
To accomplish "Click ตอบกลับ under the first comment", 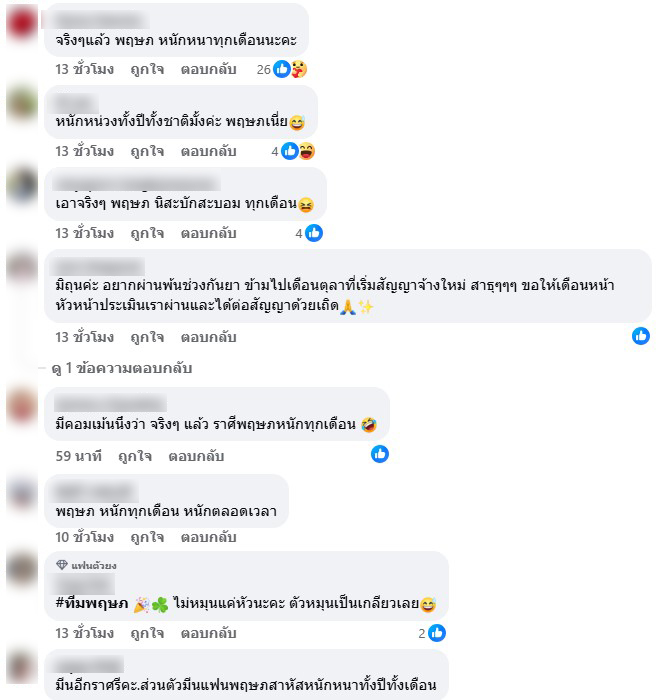I will point(208,70).
